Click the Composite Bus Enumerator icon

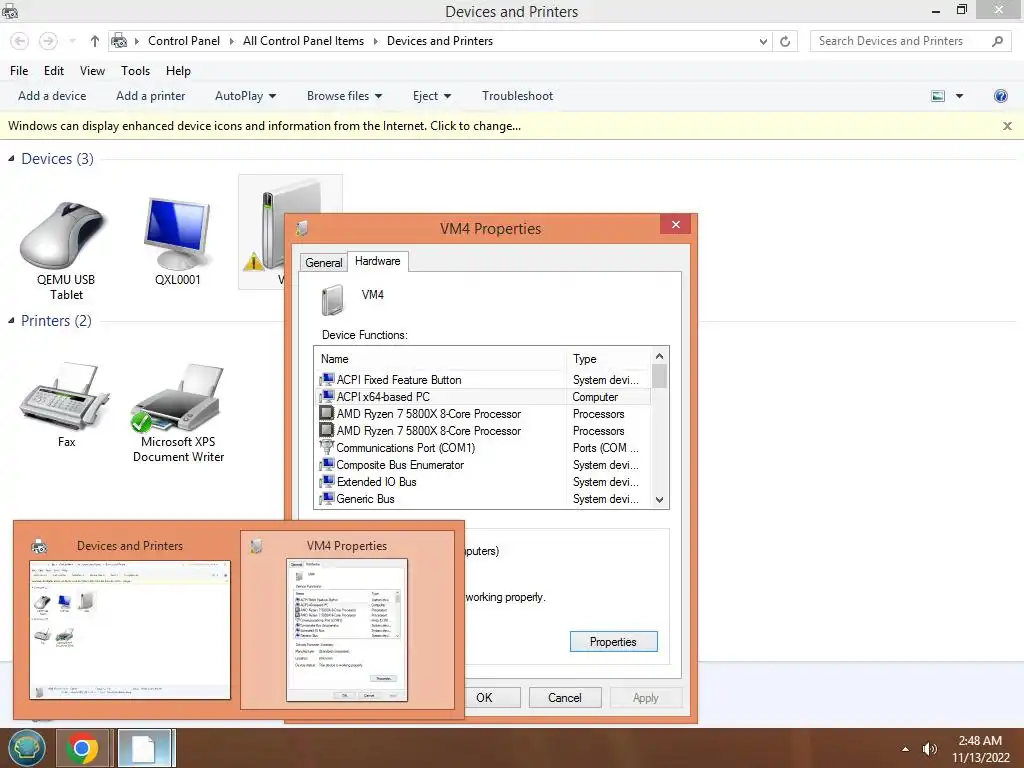point(327,464)
